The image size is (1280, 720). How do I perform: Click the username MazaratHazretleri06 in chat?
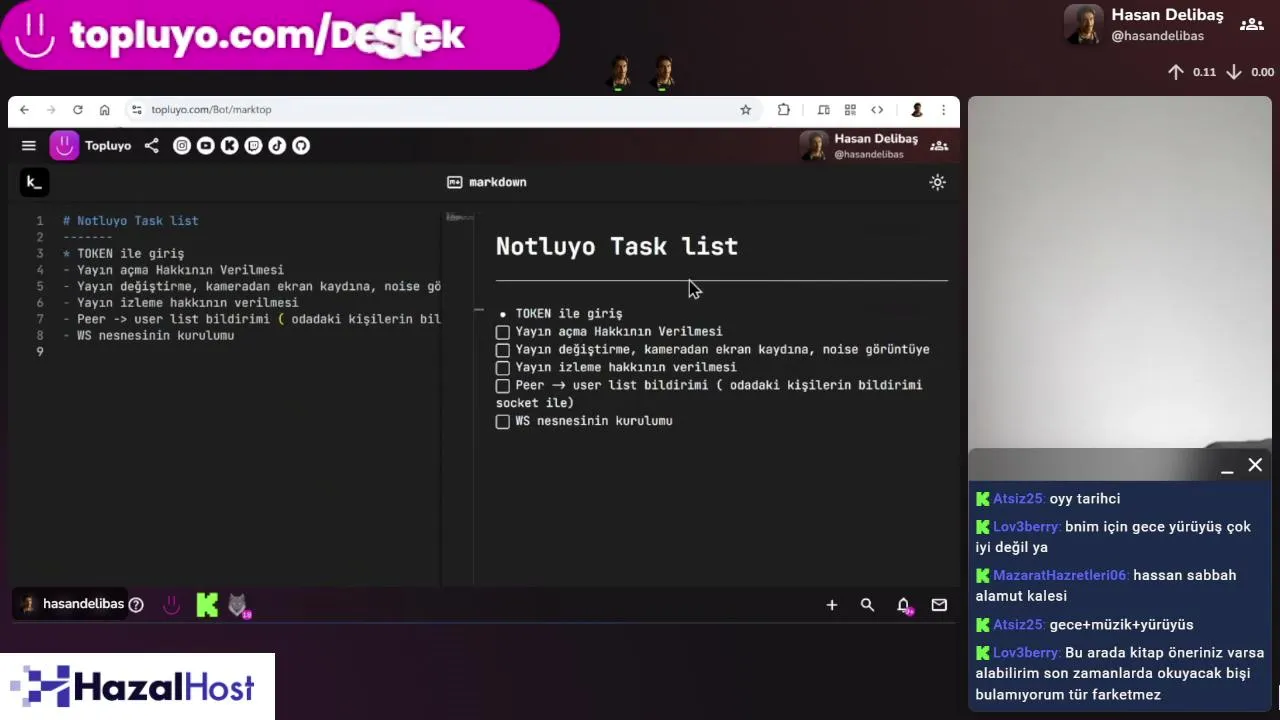pyautogui.click(x=1060, y=575)
